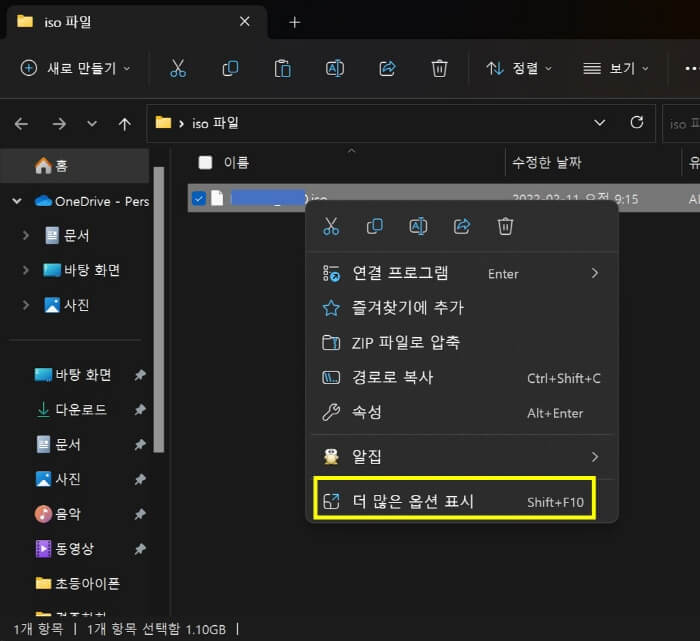Screen dimensions: 700x641
Task: Open the 알집 submenu
Action: point(461,457)
